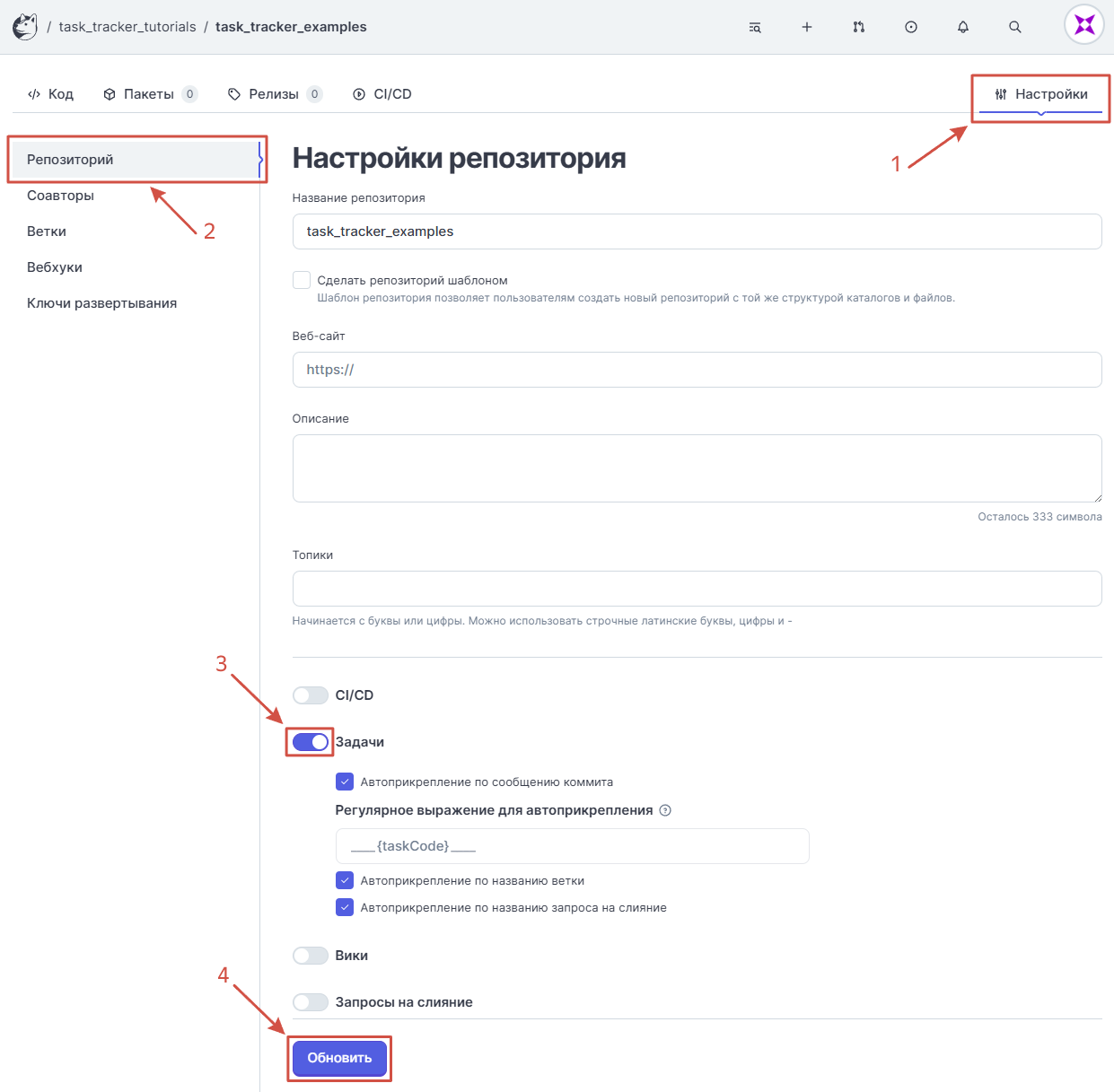This screenshot has height=1092, width=1114.
Task: Click the plus create icon
Action: coord(807,27)
